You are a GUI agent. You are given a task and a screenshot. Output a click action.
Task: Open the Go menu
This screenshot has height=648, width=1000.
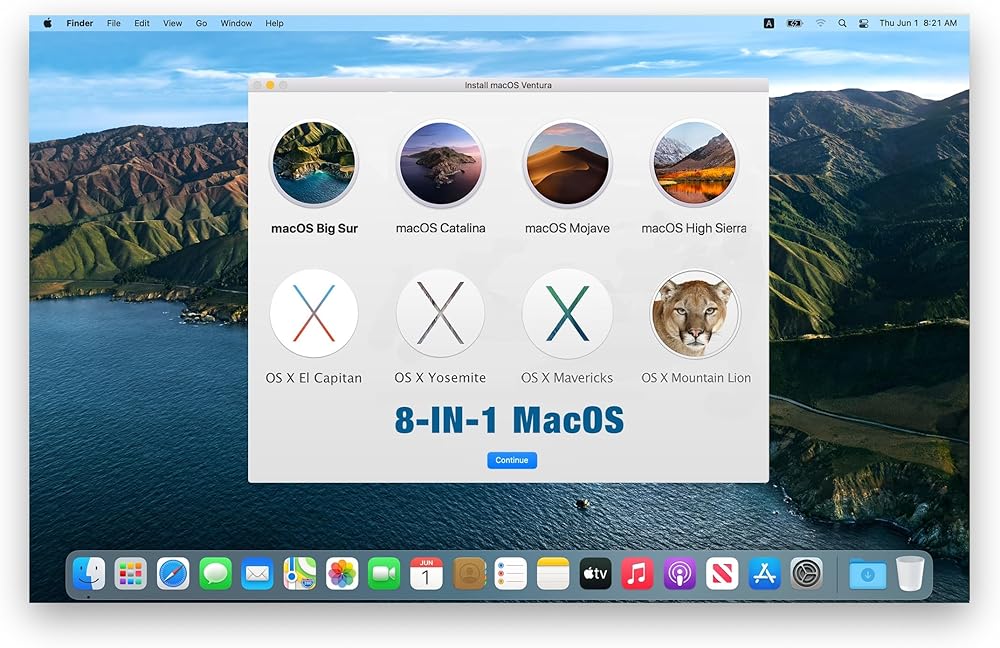(x=202, y=23)
